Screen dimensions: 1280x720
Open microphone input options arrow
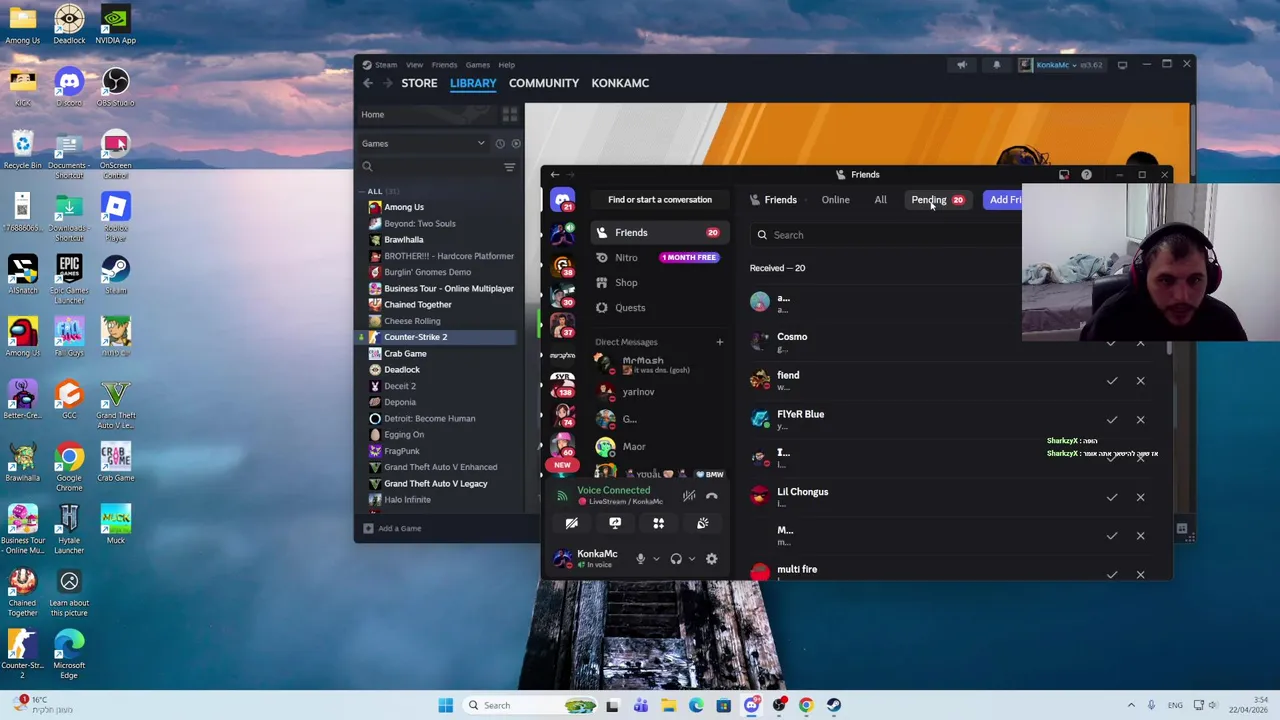point(656,559)
